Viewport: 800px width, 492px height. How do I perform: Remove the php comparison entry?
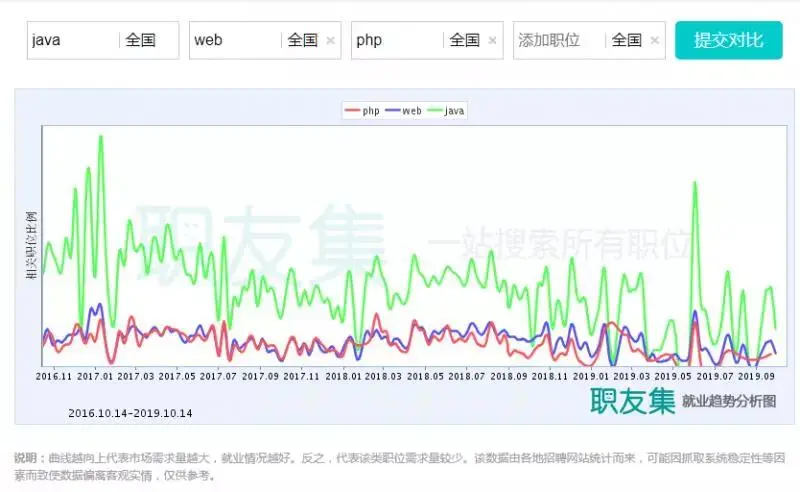click(x=492, y=40)
